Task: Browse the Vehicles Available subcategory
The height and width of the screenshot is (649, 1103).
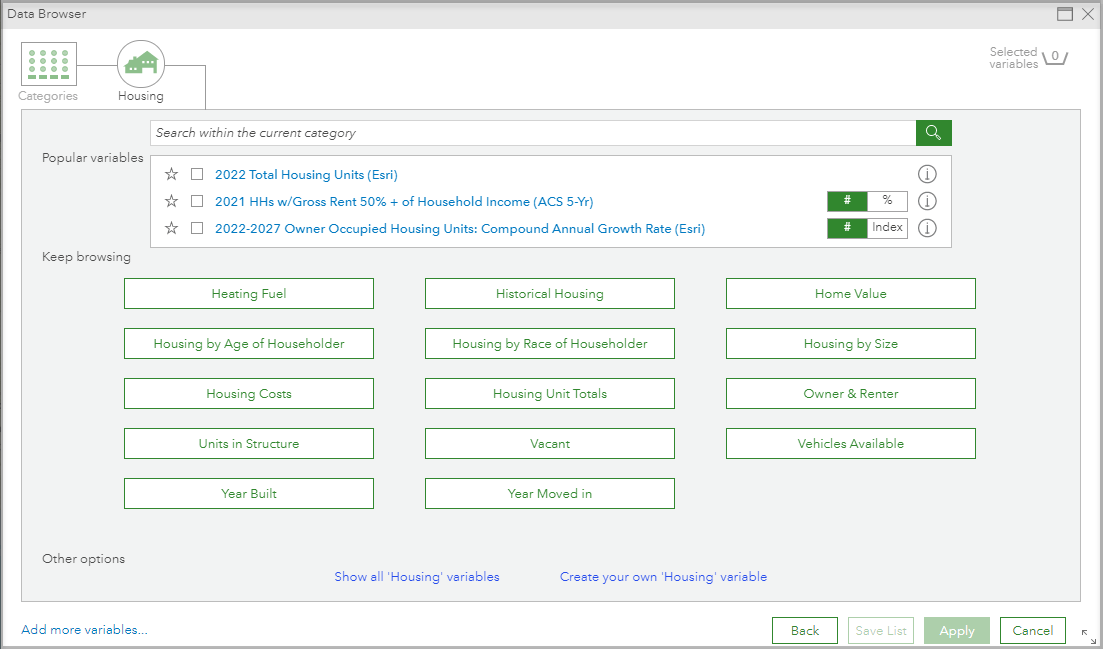Action: 850,443
